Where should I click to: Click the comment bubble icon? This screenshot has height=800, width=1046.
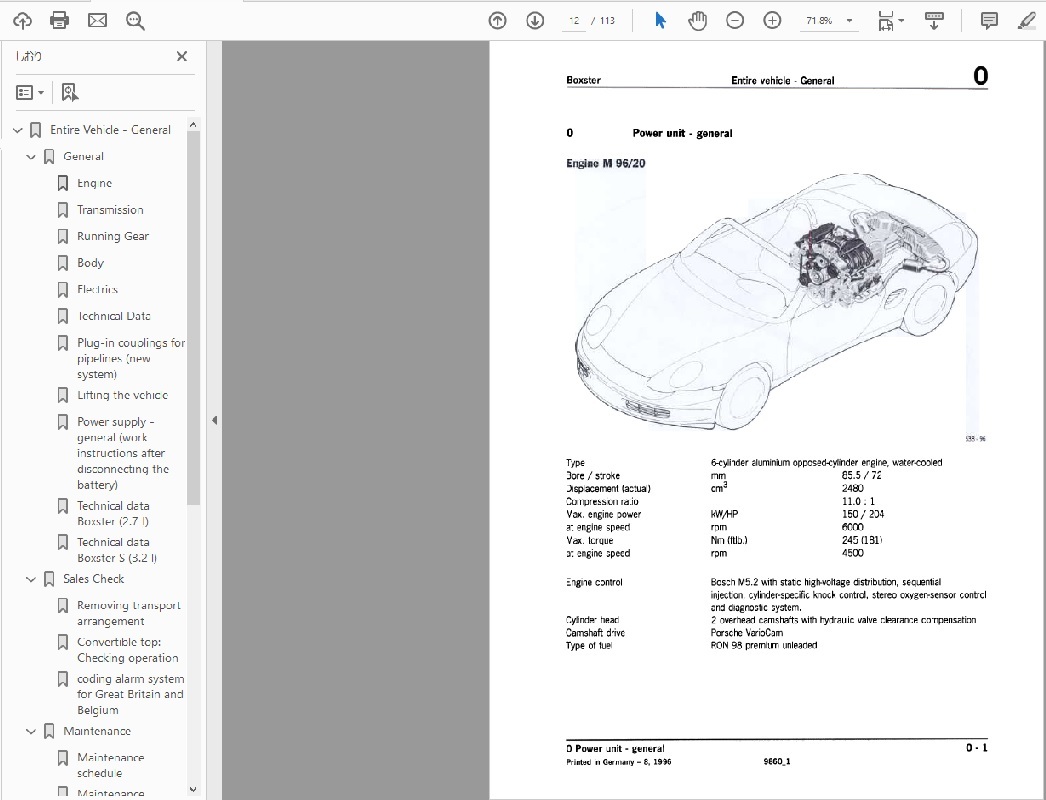[x=989, y=21]
